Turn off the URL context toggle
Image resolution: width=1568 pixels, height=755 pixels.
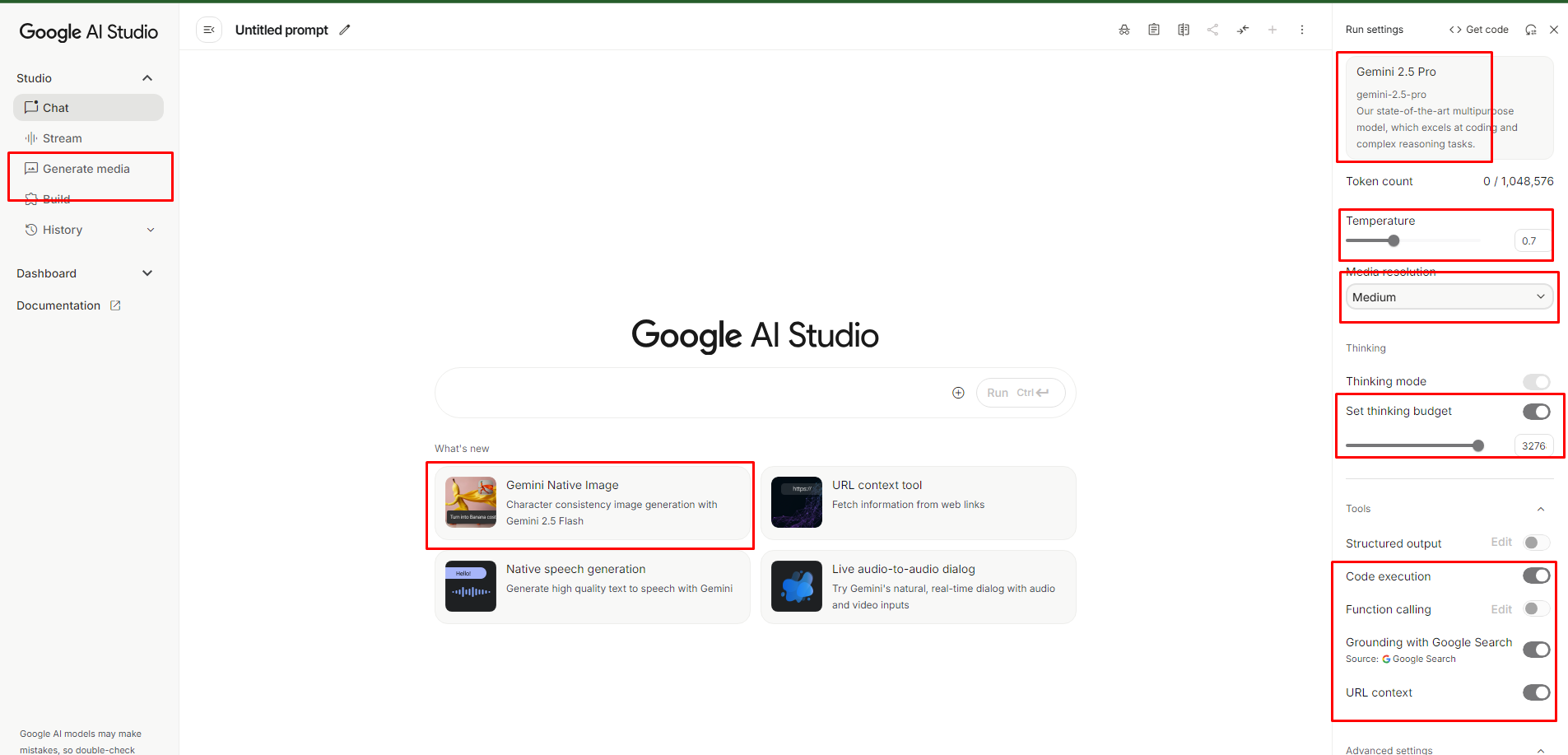click(1537, 692)
